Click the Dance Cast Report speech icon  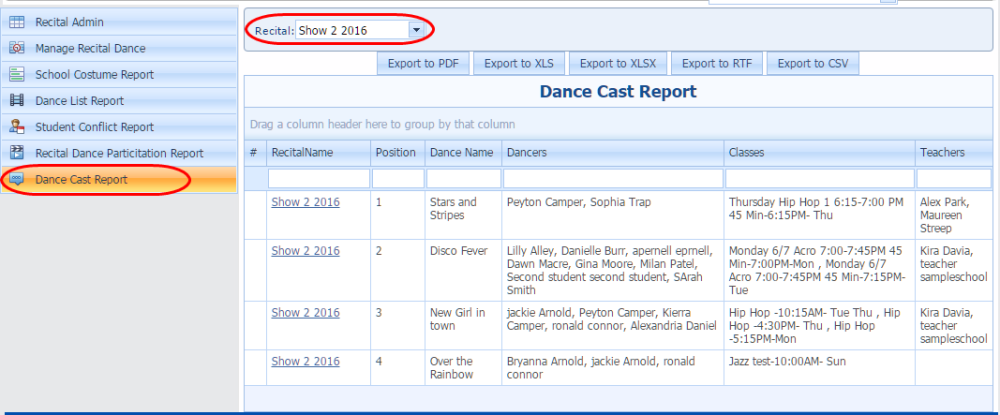[17, 179]
